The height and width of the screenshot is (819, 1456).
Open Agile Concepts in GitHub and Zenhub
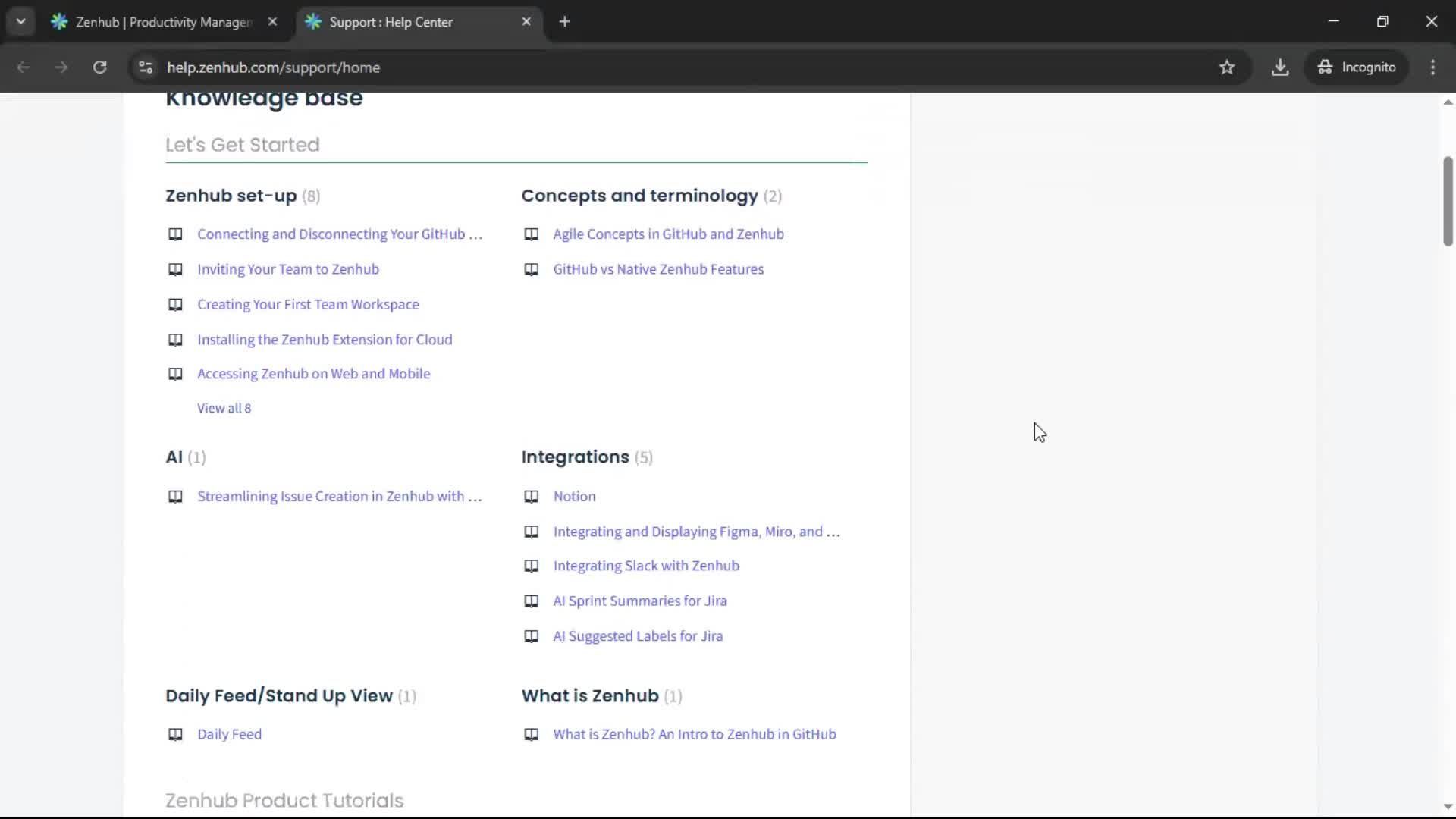pos(668,234)
